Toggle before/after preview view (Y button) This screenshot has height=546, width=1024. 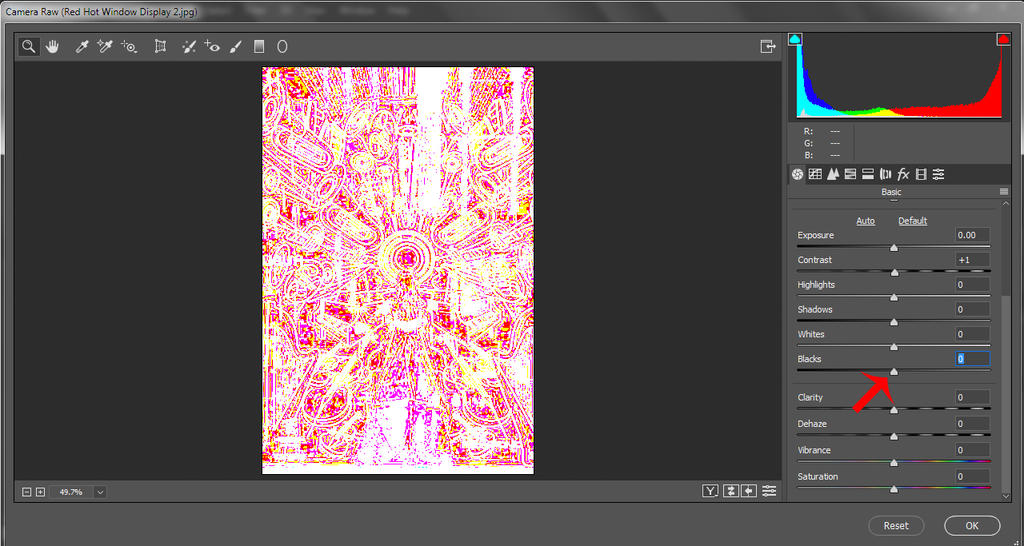[x=710, y=491]
